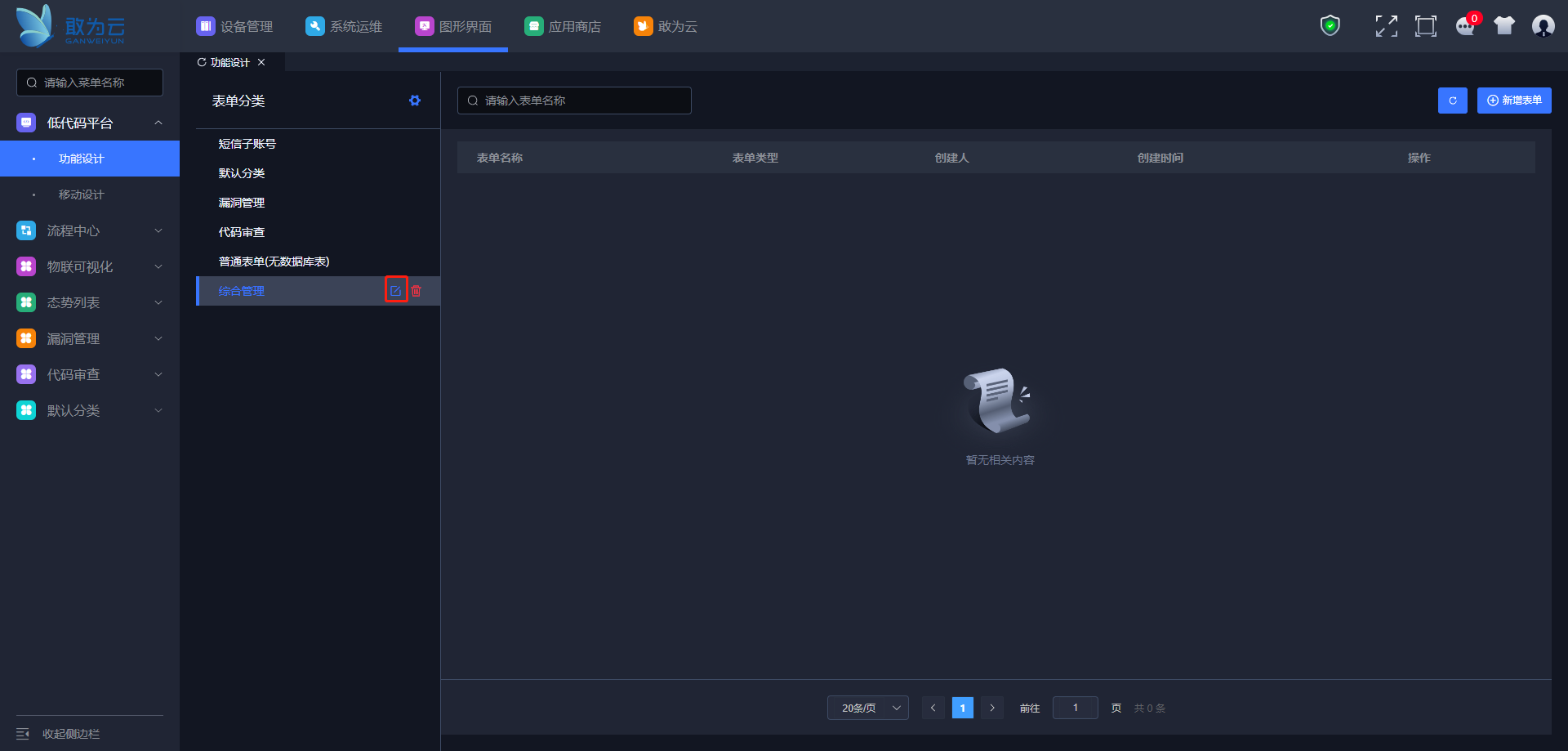The image size is (1568, 751).
Task: Open the messages notification icon
Action: (1466, 26)
